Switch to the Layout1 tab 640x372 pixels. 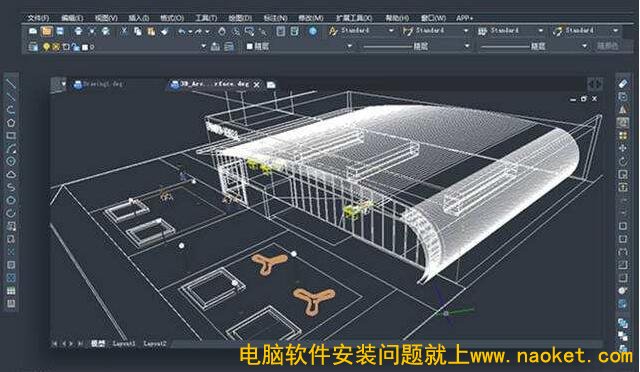pyautogui.click(x=124, y=343)
